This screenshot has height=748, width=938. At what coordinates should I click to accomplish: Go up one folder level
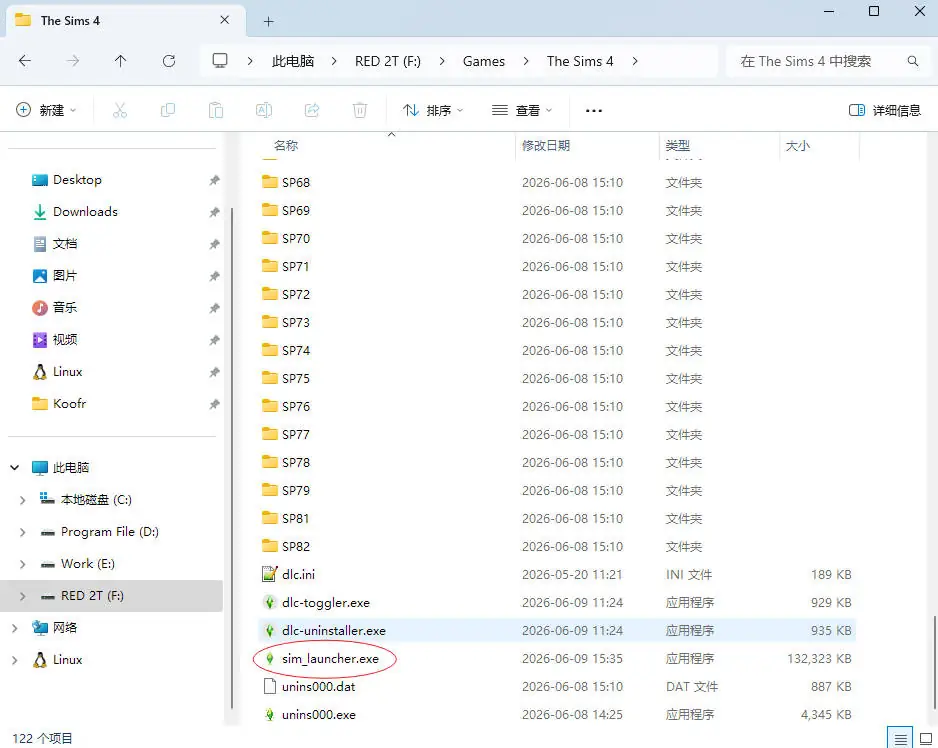(x=120, y=60)
